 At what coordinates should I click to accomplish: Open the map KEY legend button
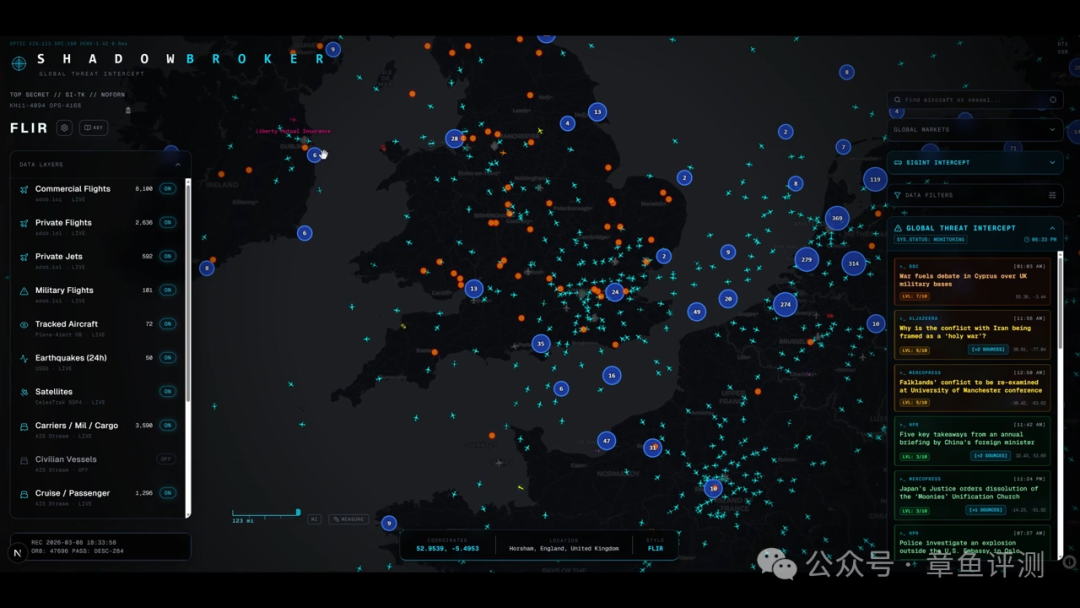coord(94,127)
